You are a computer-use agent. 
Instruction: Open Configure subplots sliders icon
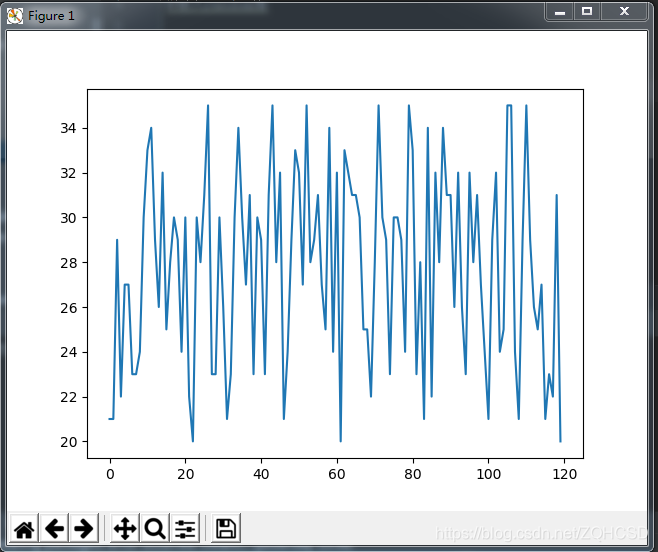(x=185, y=528)
